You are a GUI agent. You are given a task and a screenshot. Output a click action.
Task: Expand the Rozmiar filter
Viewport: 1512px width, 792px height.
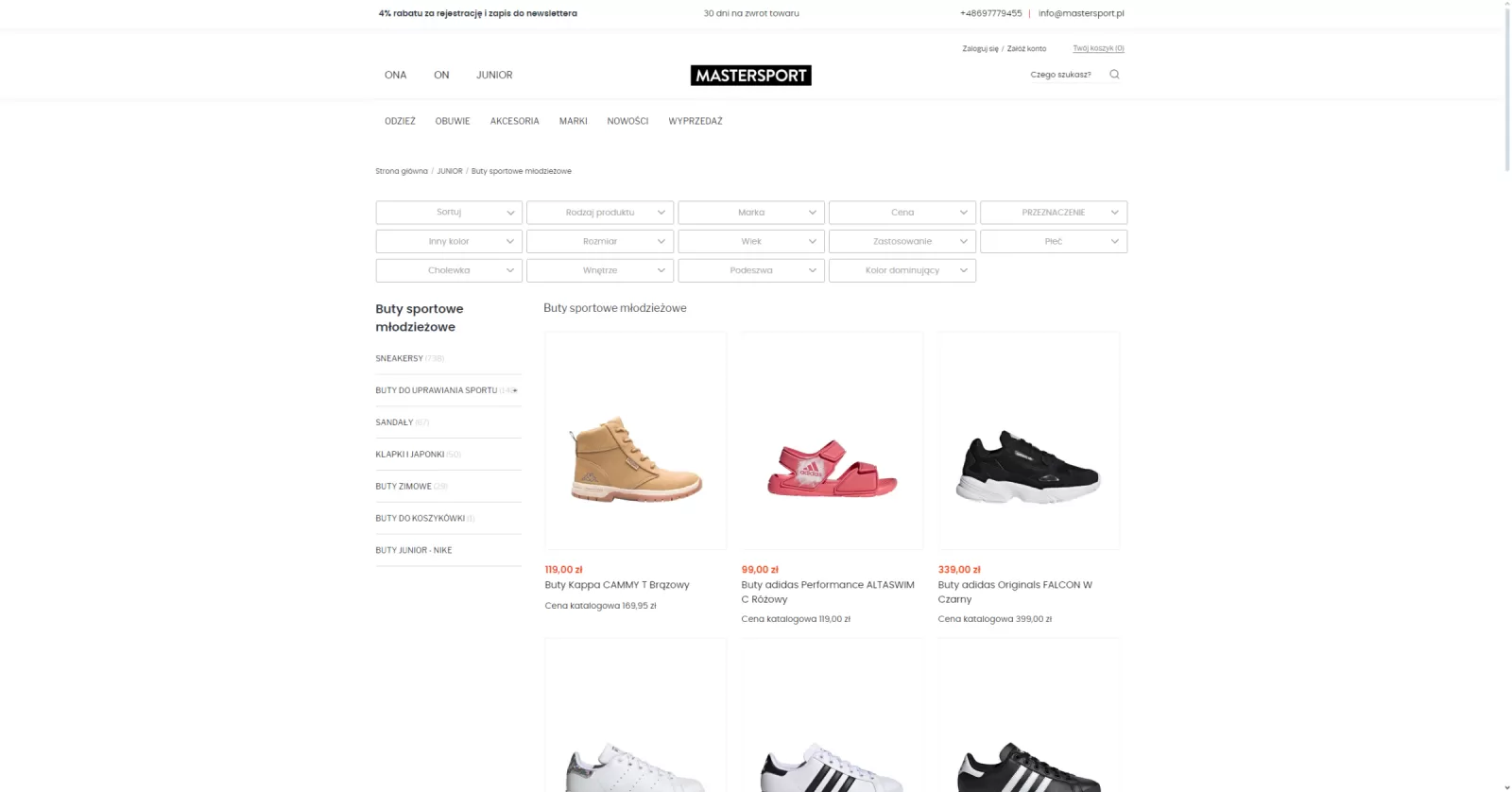pyautogui.click(x=600, y=242)
